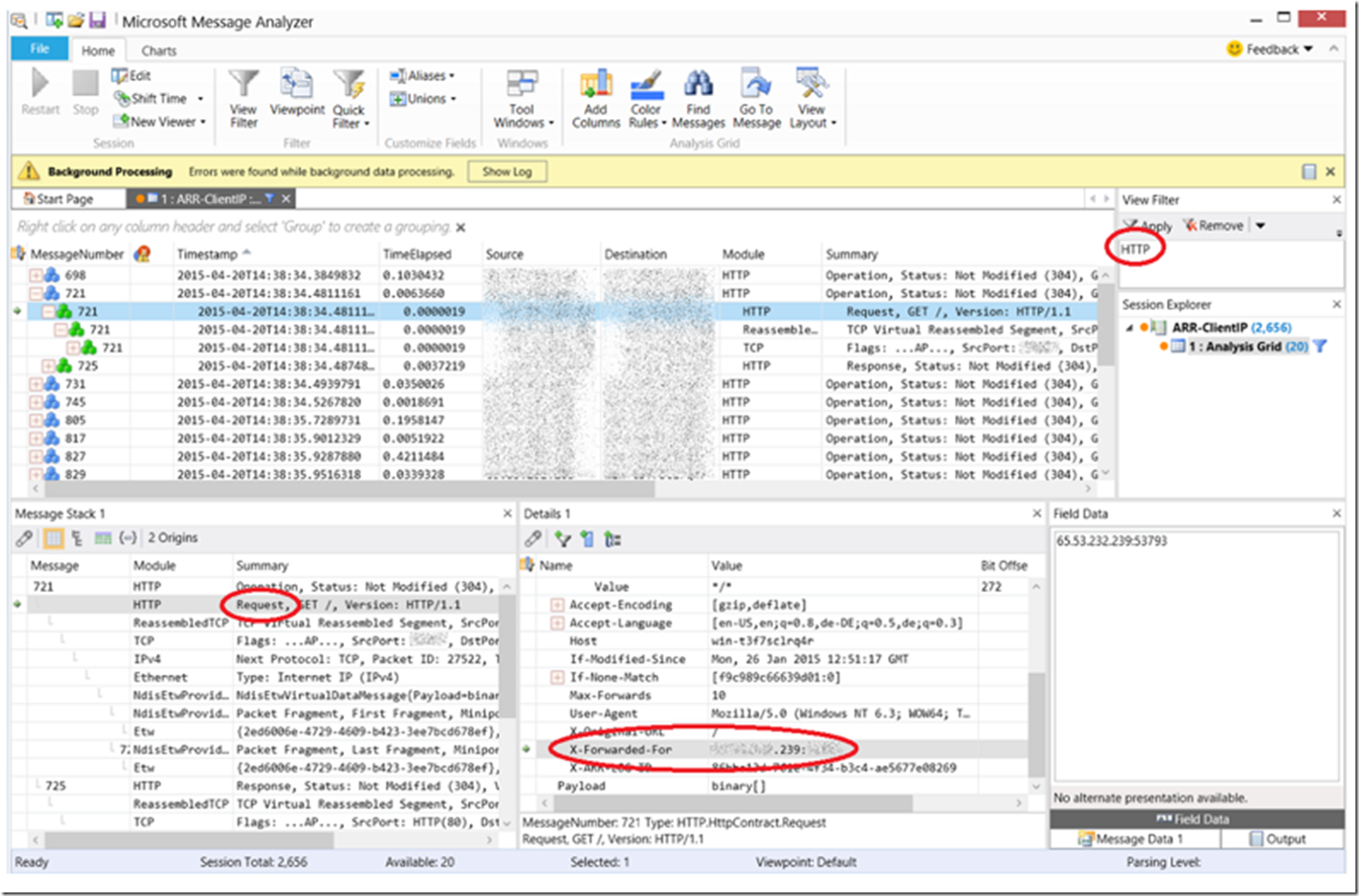Dismiss the grouping hint text
1359x896 pixels.
(x=461, y=227)
